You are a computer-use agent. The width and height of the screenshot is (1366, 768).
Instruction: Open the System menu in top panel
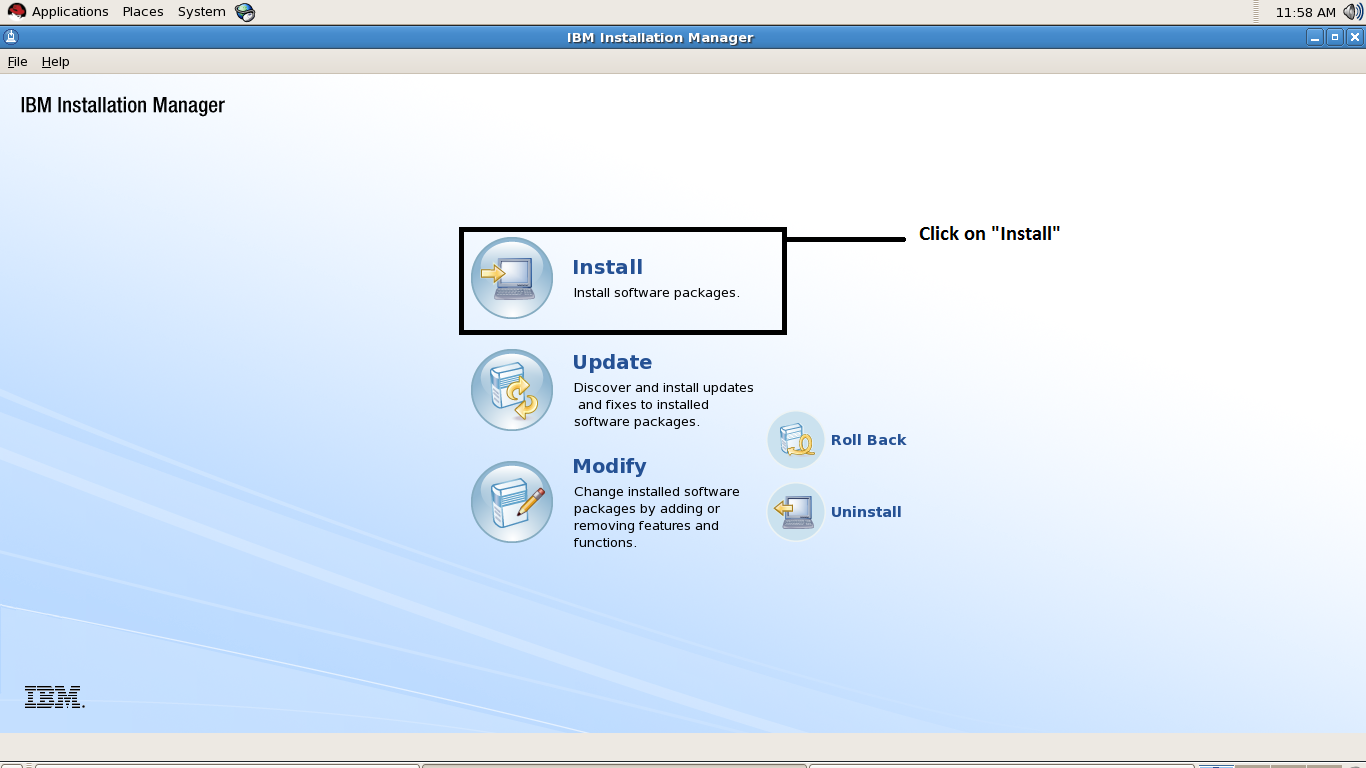202,12
